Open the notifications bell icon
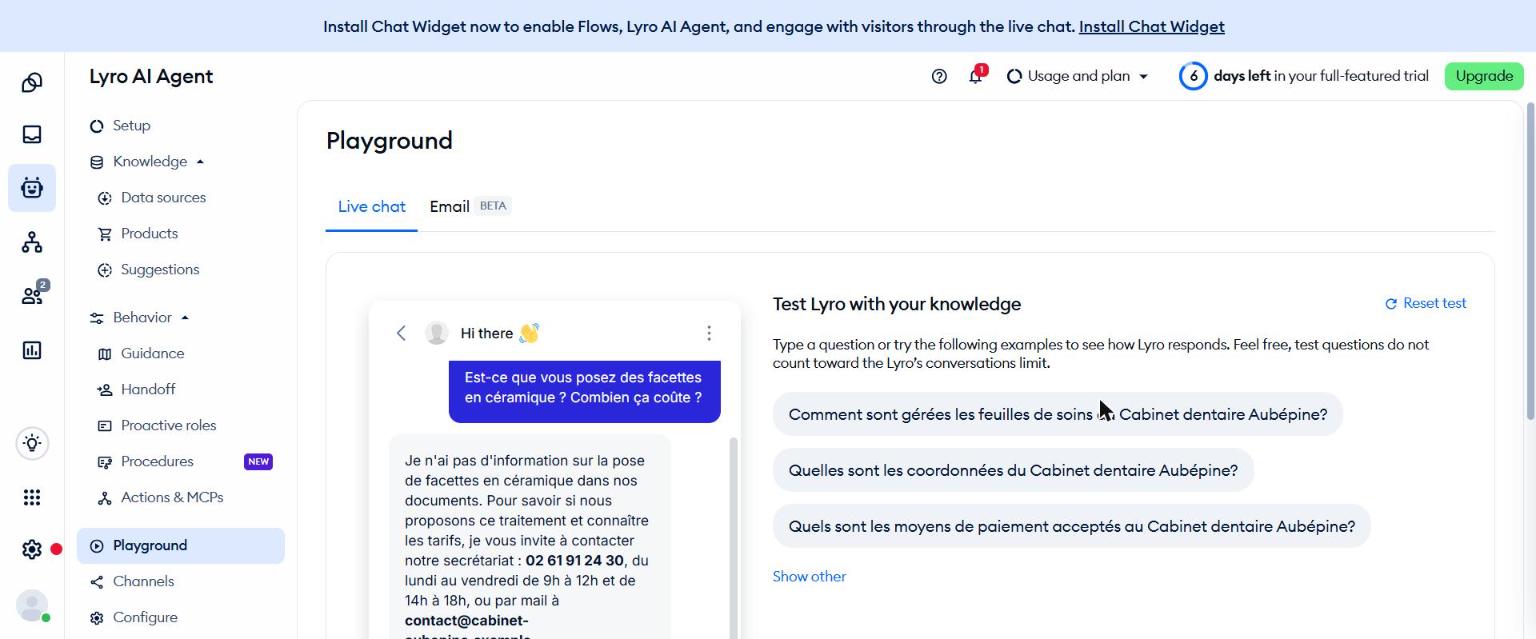 coord(976,76)
